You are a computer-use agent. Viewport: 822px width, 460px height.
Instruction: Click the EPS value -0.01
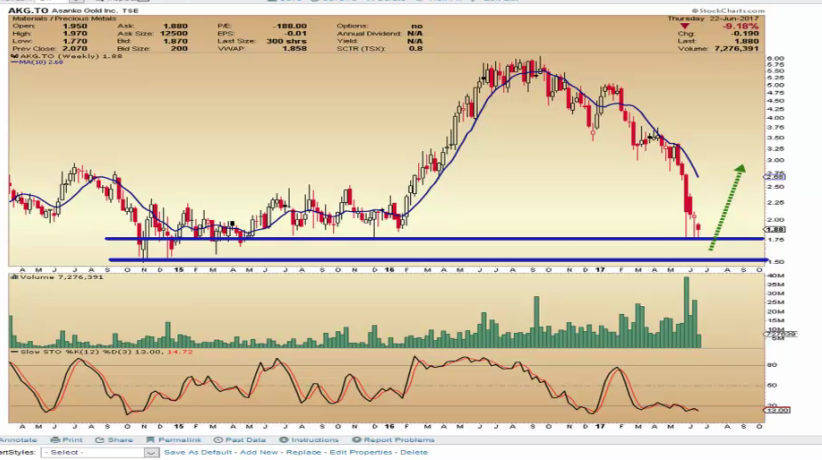click(296, 33)
